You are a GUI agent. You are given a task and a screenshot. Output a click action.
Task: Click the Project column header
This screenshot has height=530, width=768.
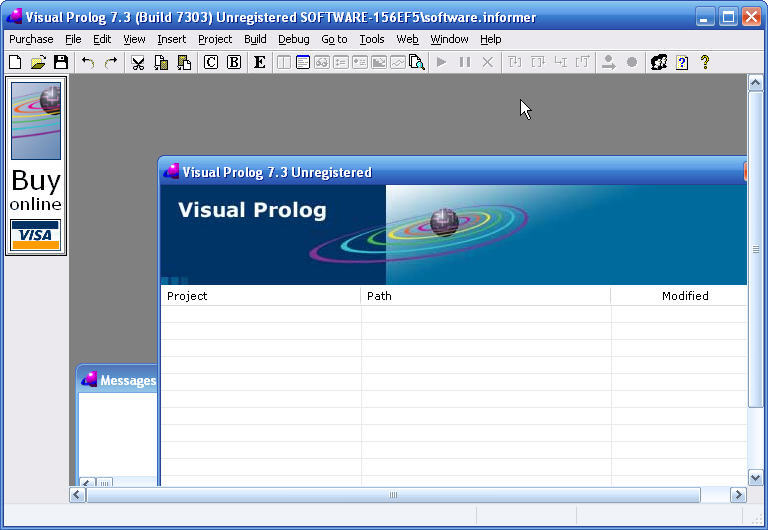pyautogui.click(x=260, y=296)
